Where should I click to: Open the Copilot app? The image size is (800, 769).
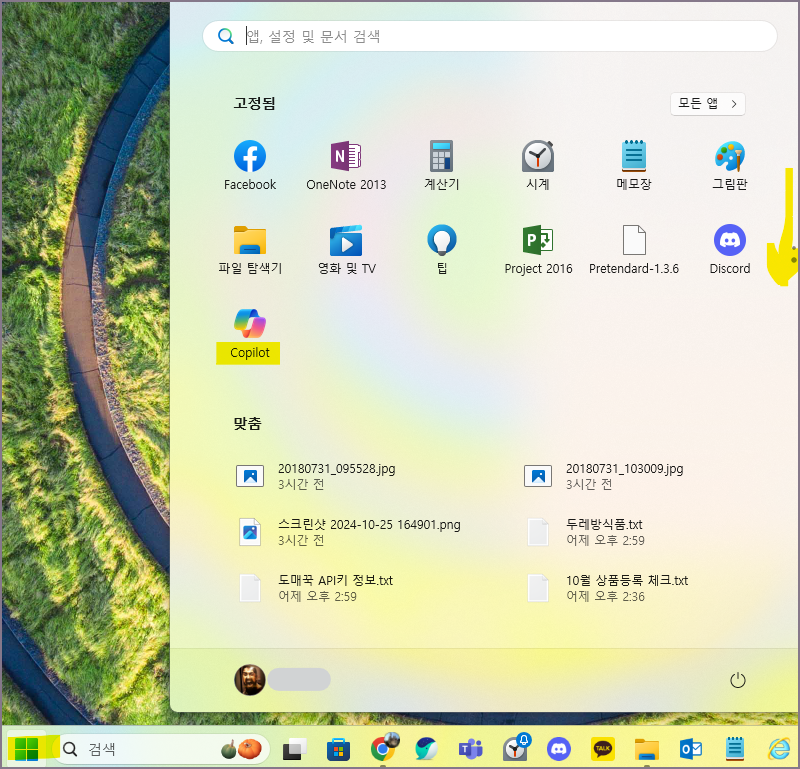coord(249,334)
